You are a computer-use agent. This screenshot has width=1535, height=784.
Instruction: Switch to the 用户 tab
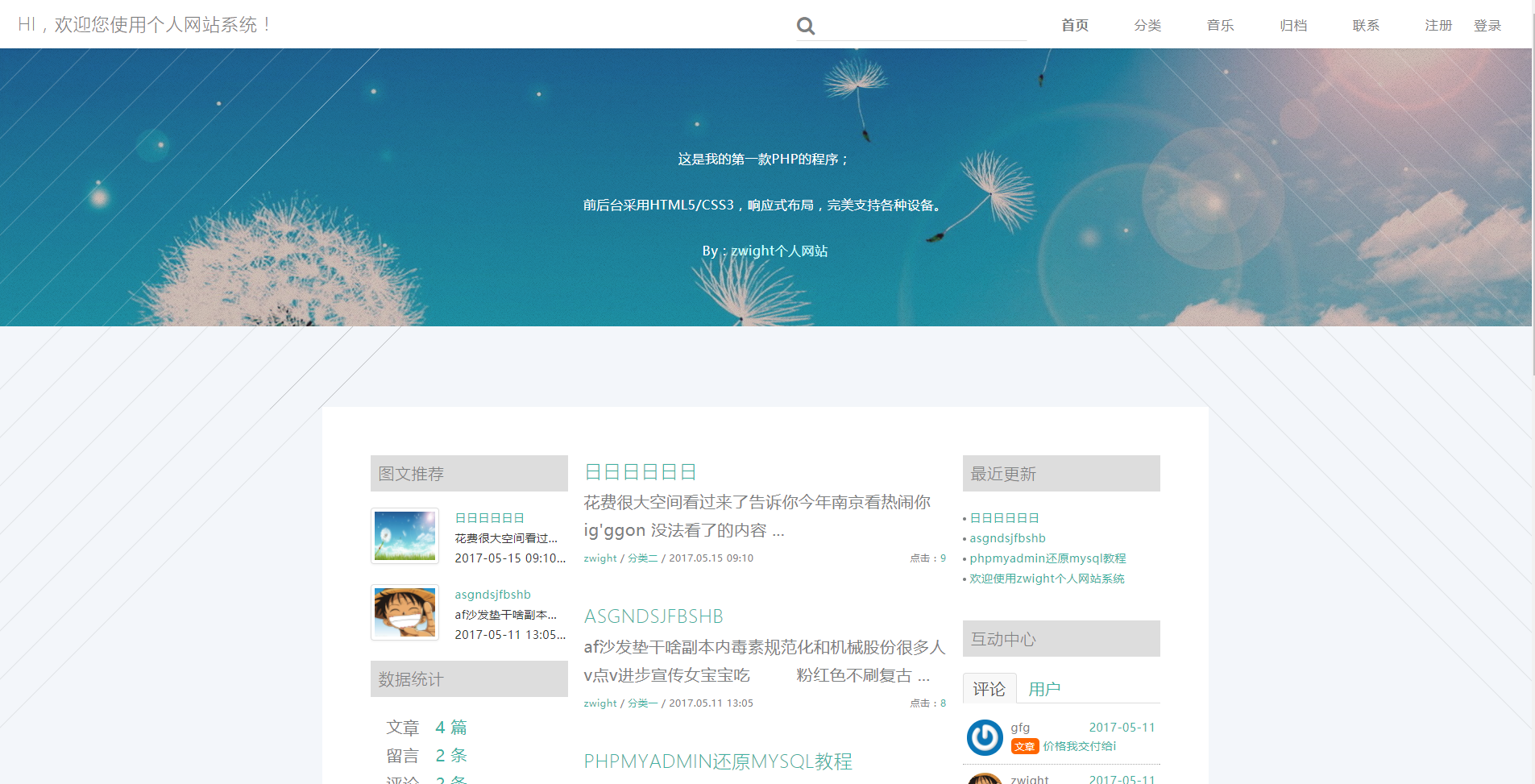point(1044,689)
